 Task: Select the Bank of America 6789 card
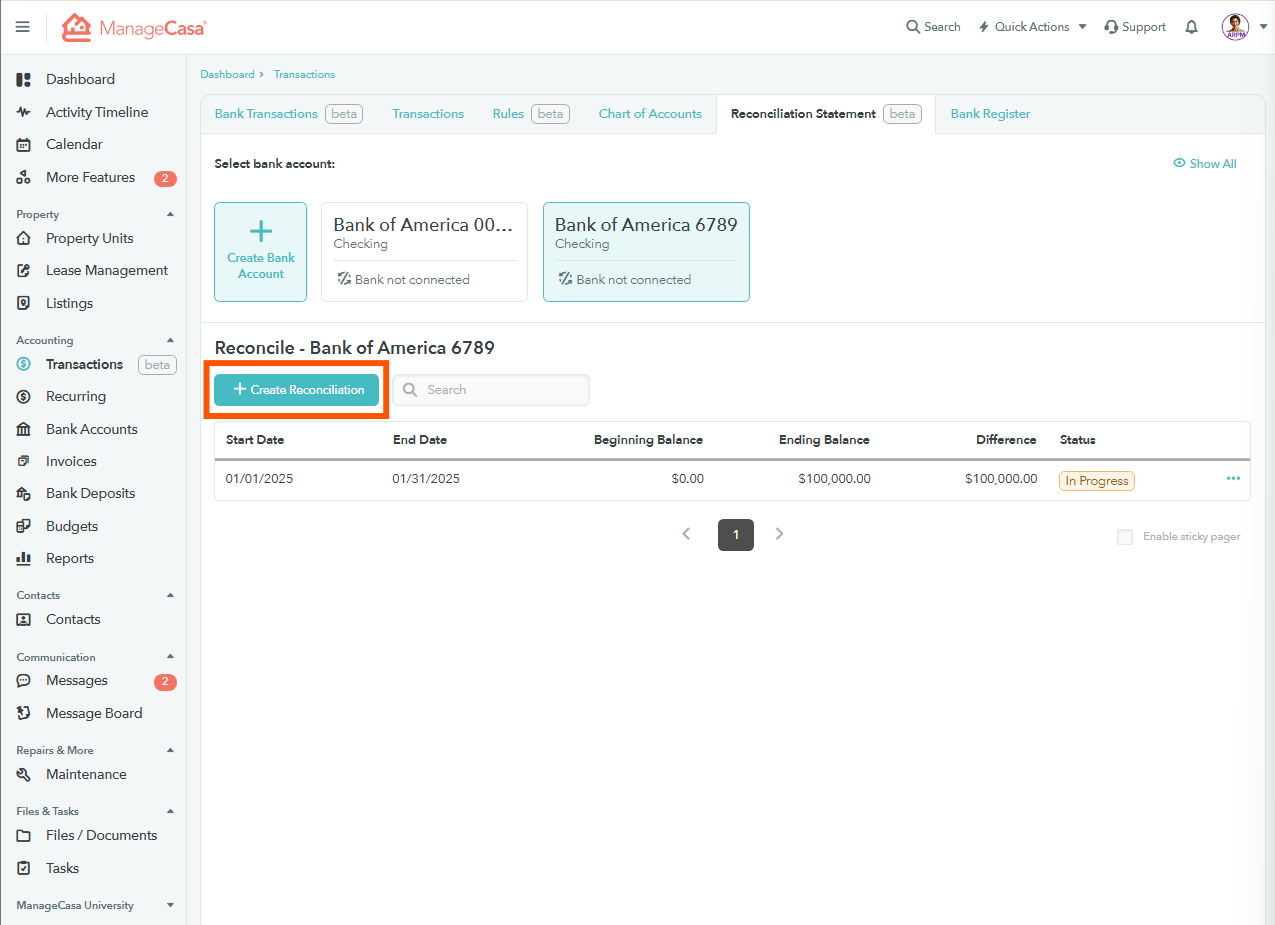point(646,252)
